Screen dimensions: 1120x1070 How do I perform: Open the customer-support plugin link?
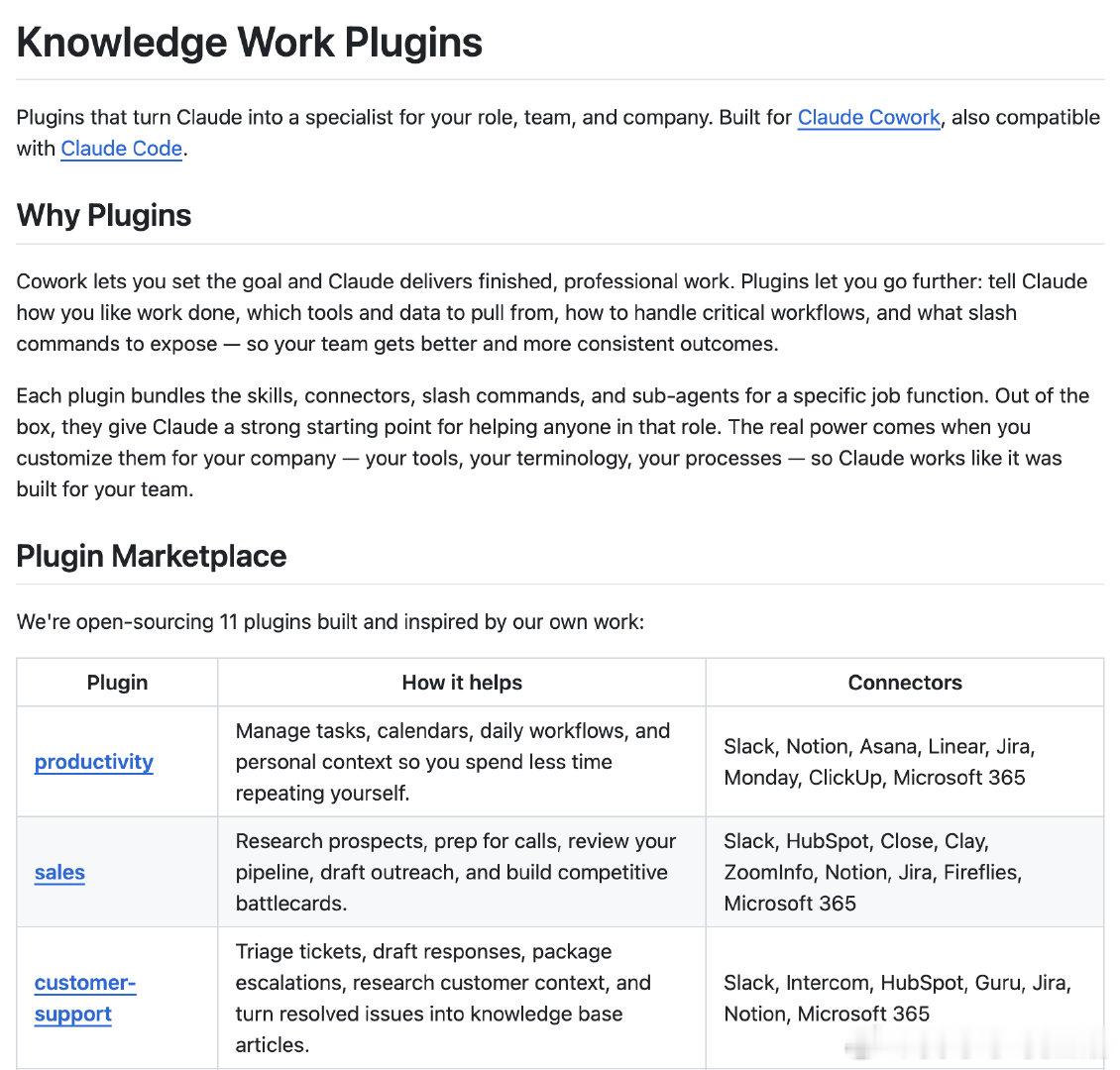tap(85, 998)
